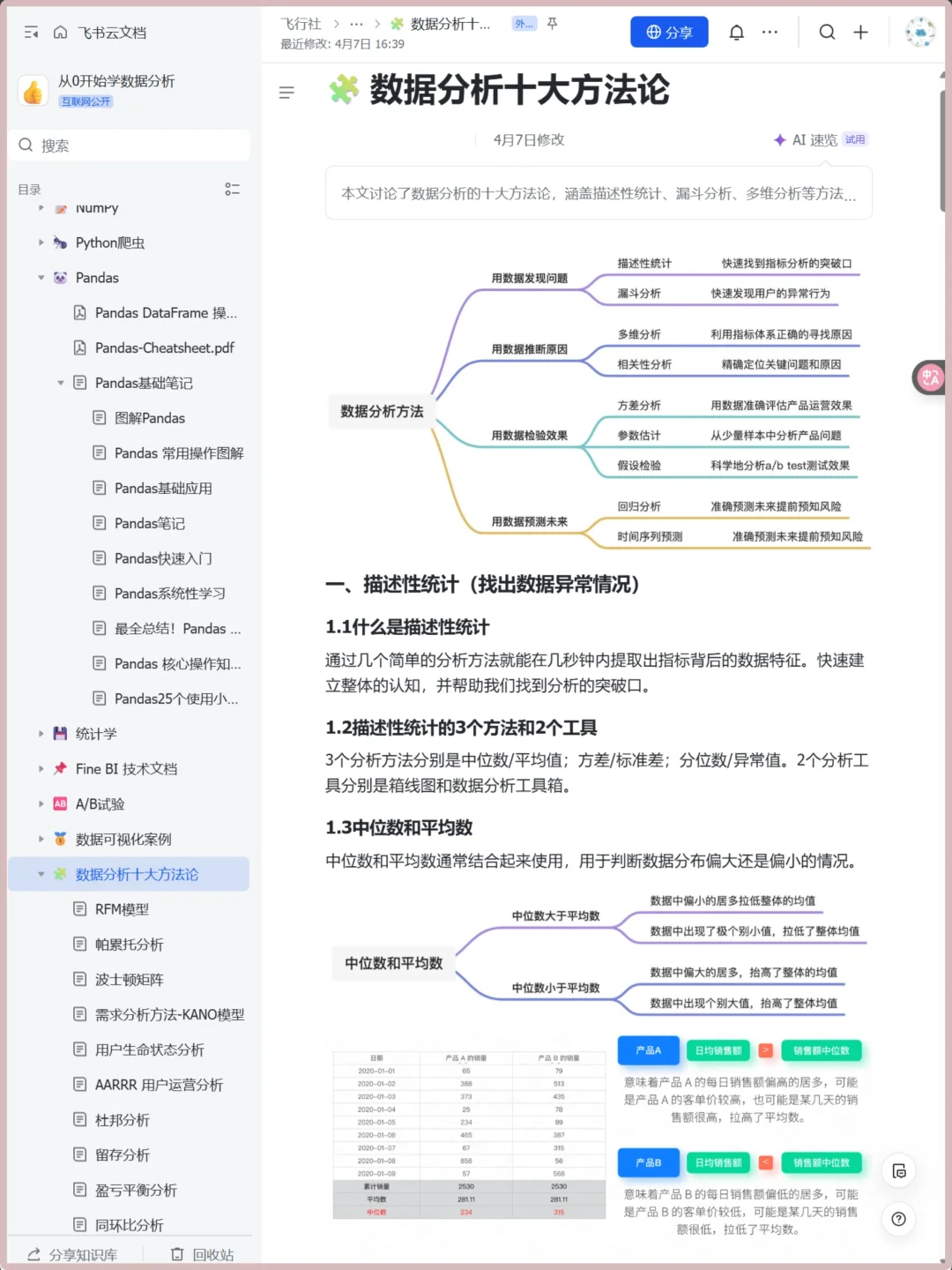Open comments via the floating comment icon
The height and width of the screenshot is (1270, 952).
click(898, 1171)
